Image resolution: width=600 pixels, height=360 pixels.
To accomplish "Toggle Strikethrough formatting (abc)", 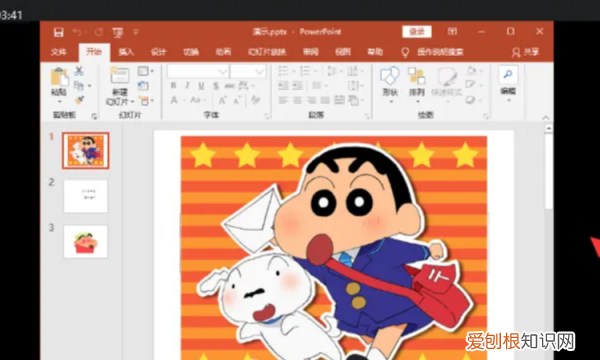I will 230,86.
